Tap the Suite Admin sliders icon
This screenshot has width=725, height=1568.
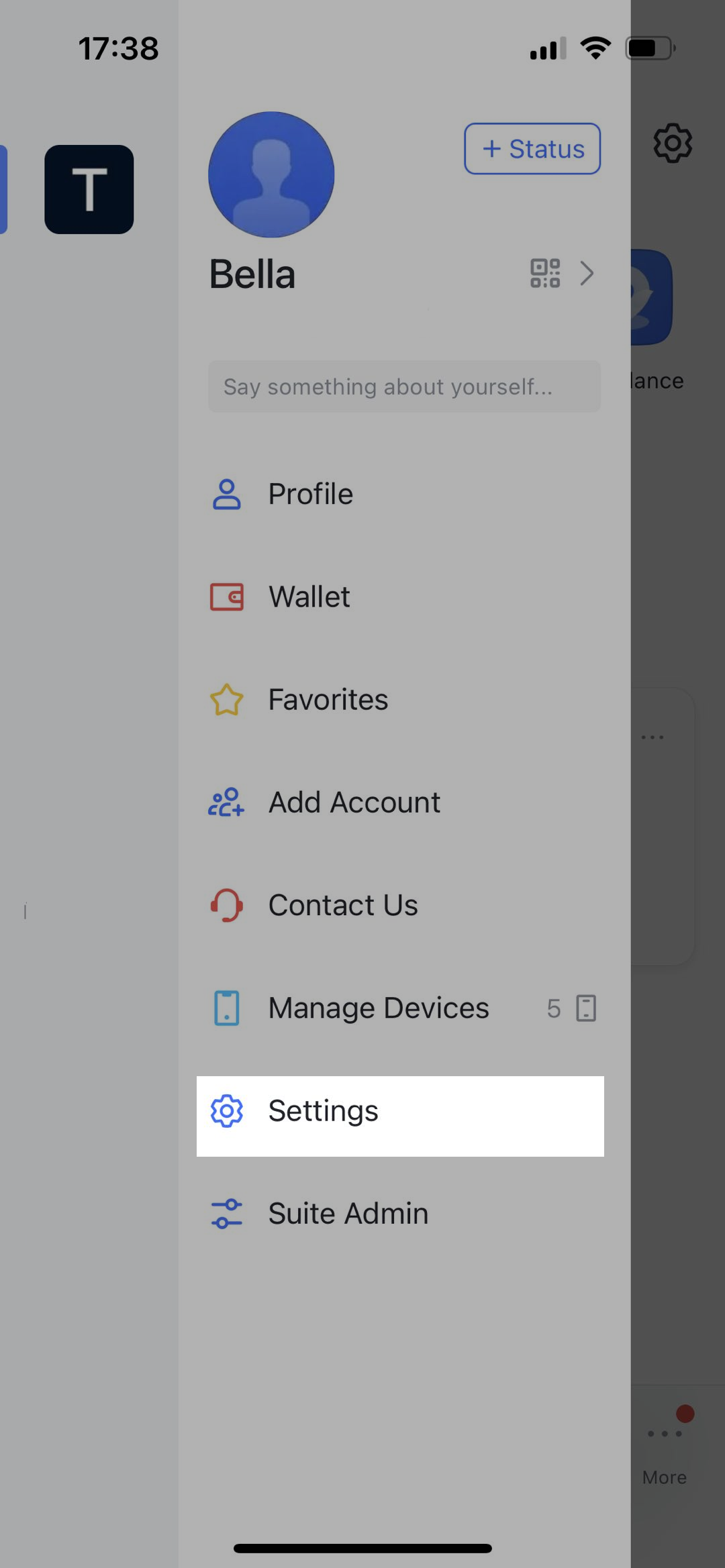pyautogui.click(x=227, y=1214)
